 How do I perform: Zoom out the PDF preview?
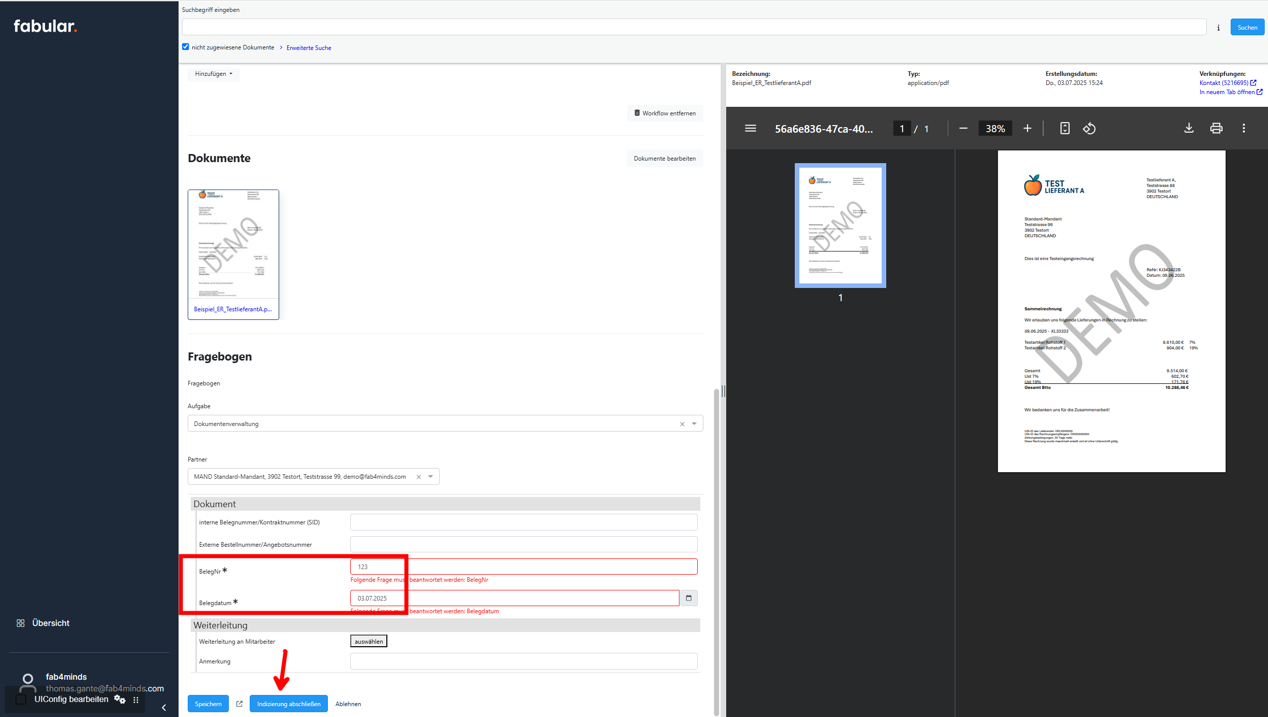[x=963, y=129]
